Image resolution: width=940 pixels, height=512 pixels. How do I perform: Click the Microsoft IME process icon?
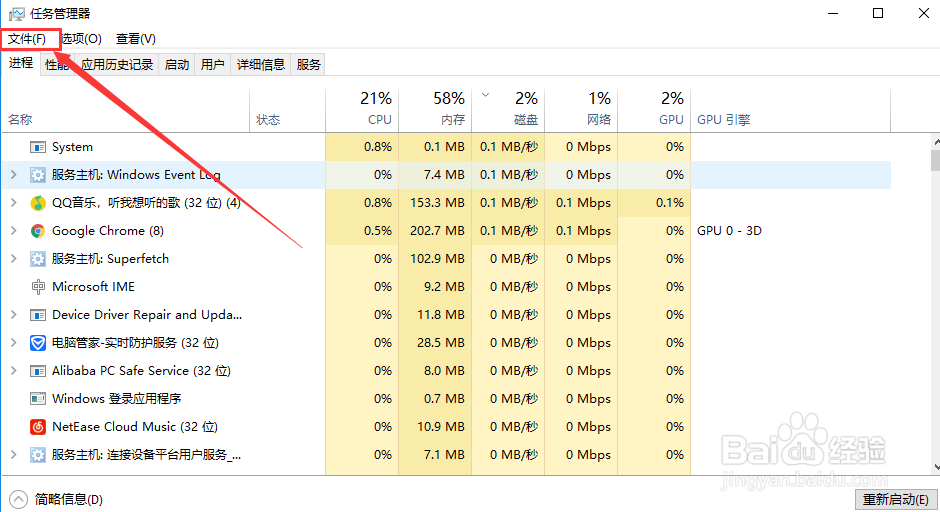(x=38, y=287)
